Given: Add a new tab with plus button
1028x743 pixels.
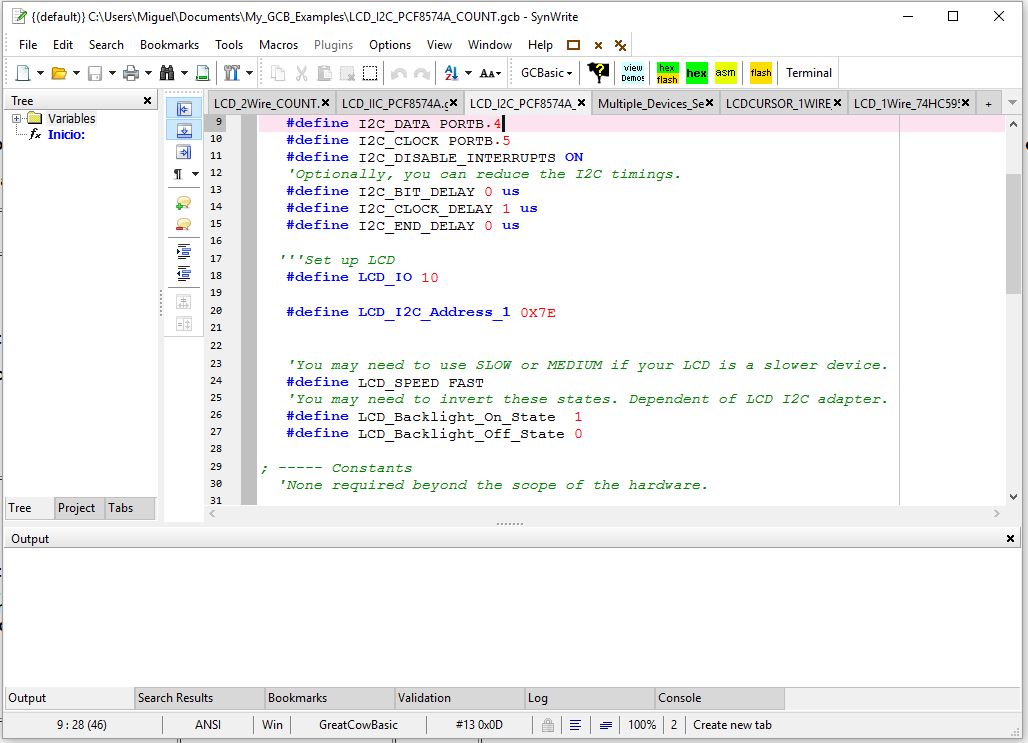Looking at the screenshot, I should coord(988,104).
